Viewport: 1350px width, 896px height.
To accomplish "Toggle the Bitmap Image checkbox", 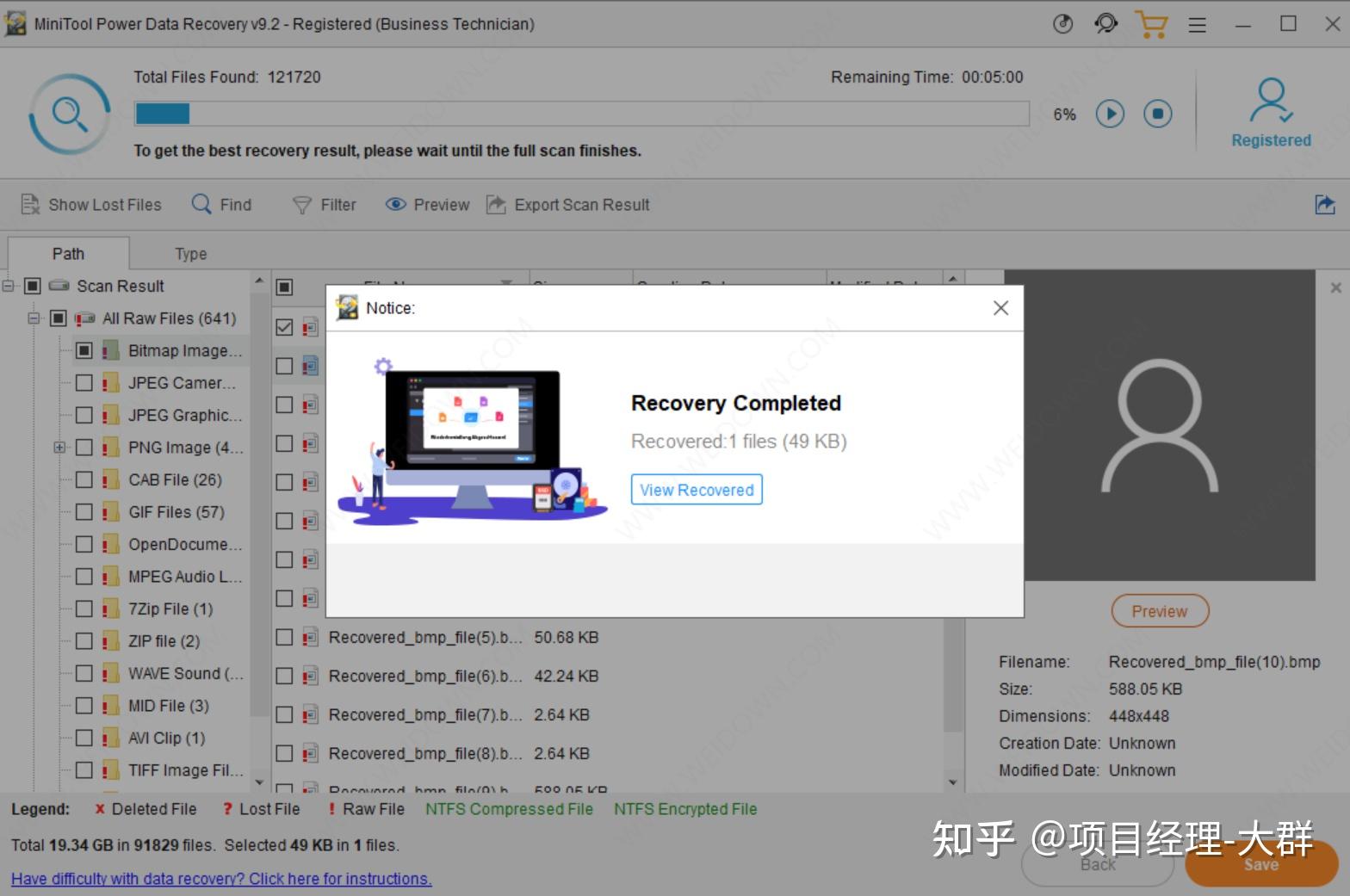I will (x=84, y=350).
